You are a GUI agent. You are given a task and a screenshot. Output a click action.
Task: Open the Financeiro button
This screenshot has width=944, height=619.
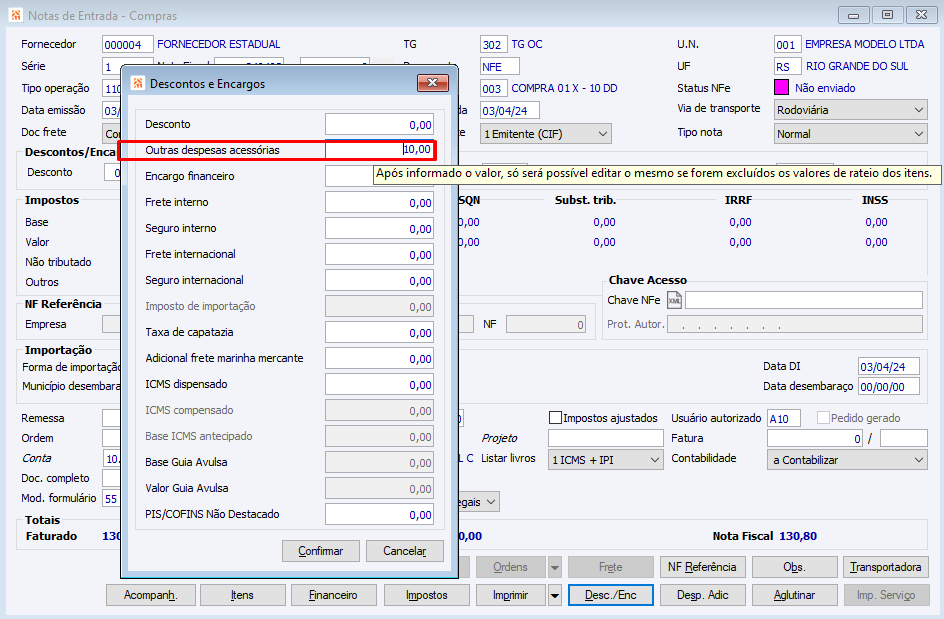tap(334, 595)
